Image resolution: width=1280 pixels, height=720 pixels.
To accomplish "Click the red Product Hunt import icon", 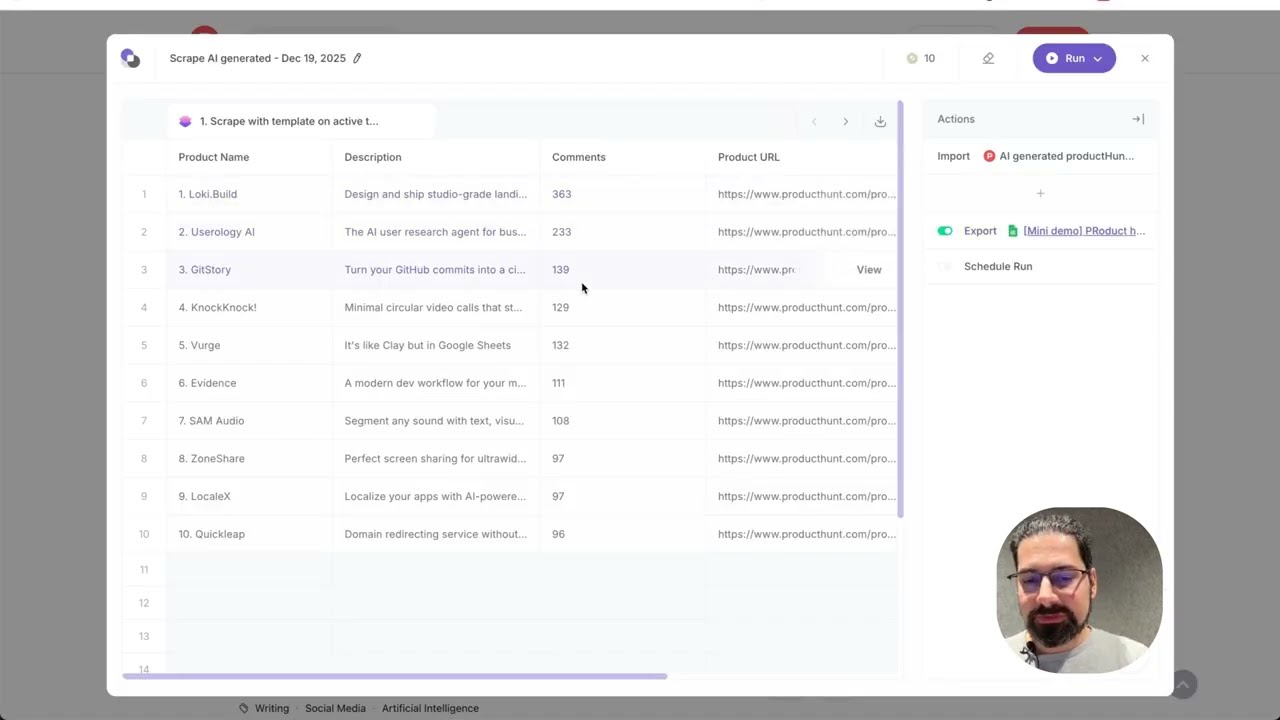I will (989, 156).
